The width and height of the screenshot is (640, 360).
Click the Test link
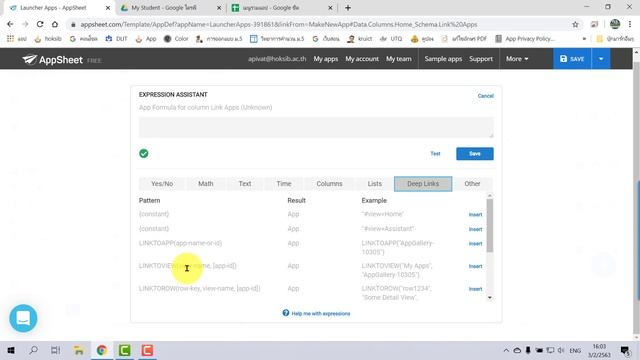point(435,153)
